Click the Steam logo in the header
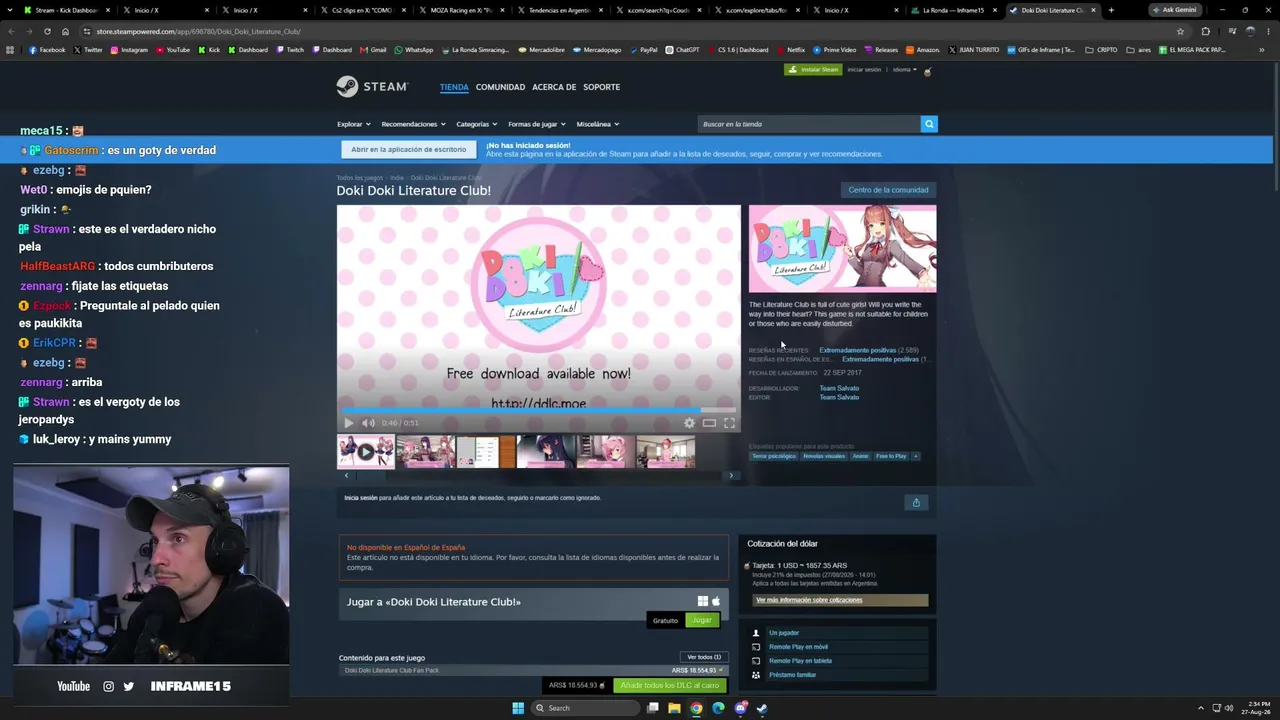 coord(372,87)
